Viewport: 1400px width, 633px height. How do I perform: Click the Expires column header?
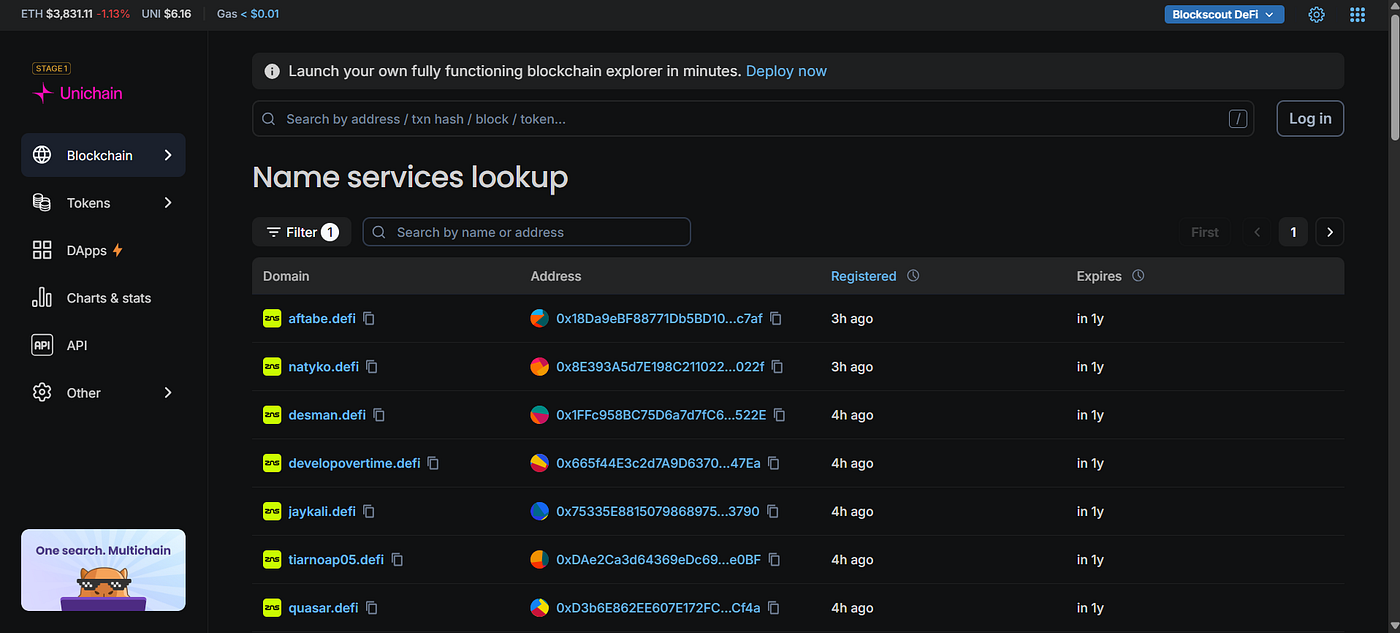pos(1099,276)
